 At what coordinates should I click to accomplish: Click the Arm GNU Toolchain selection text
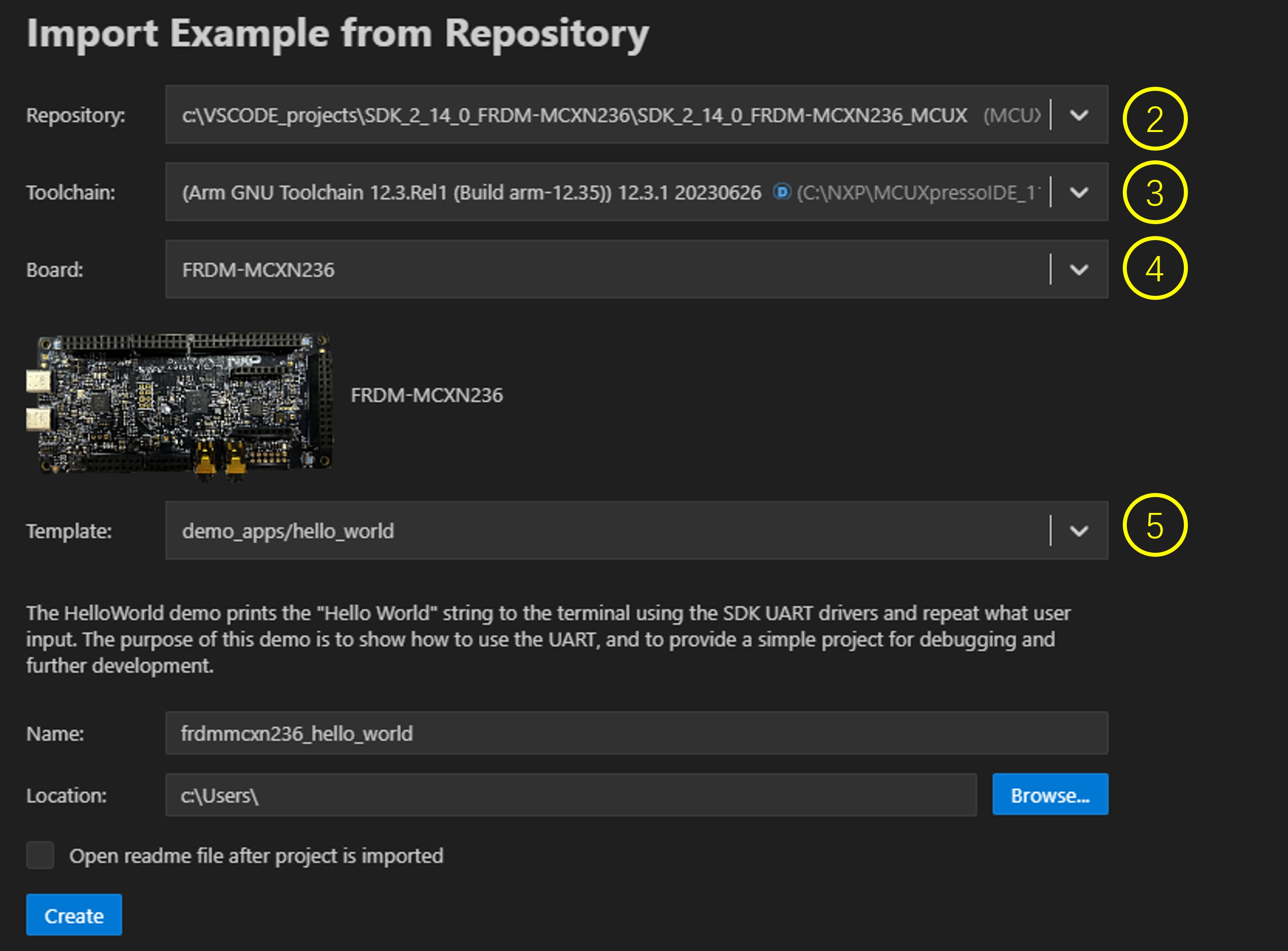pyautogui.click(x=471, y=192)
